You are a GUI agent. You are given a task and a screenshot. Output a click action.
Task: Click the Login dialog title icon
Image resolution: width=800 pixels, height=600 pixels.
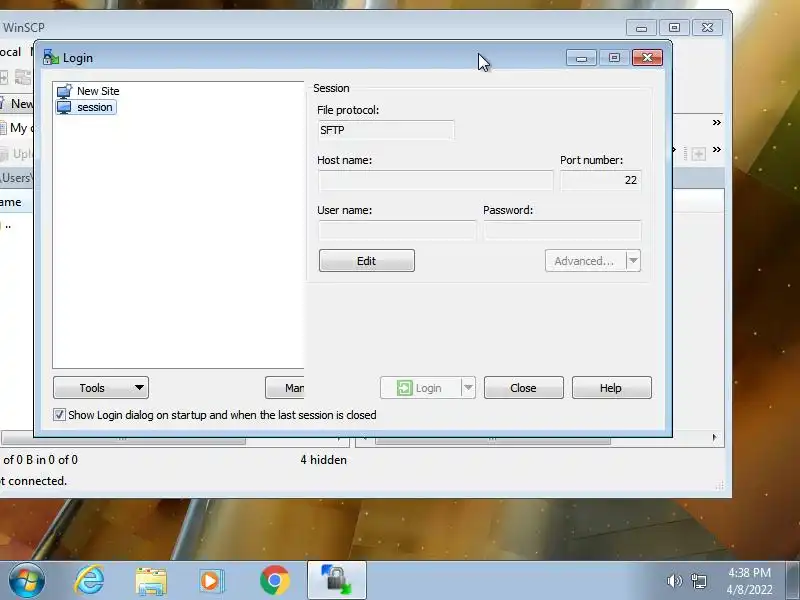[51, 57]
